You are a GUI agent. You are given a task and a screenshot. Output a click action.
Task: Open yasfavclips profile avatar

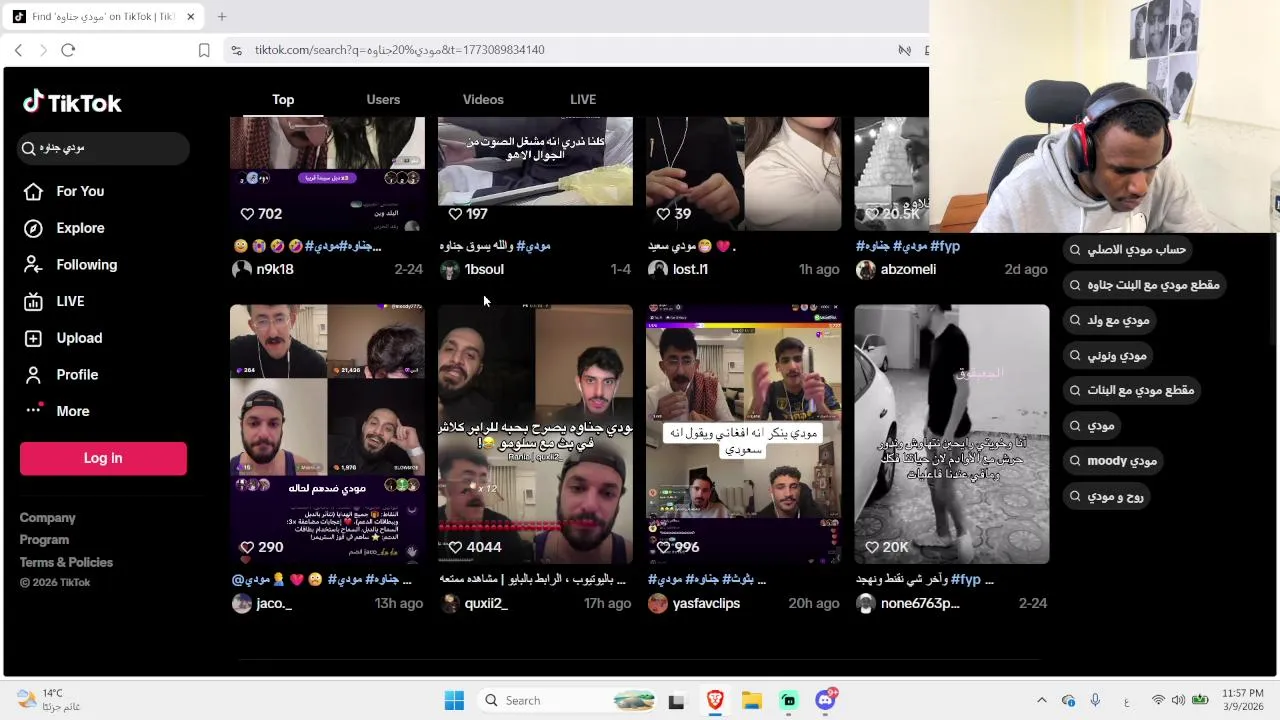pos(658,603)
